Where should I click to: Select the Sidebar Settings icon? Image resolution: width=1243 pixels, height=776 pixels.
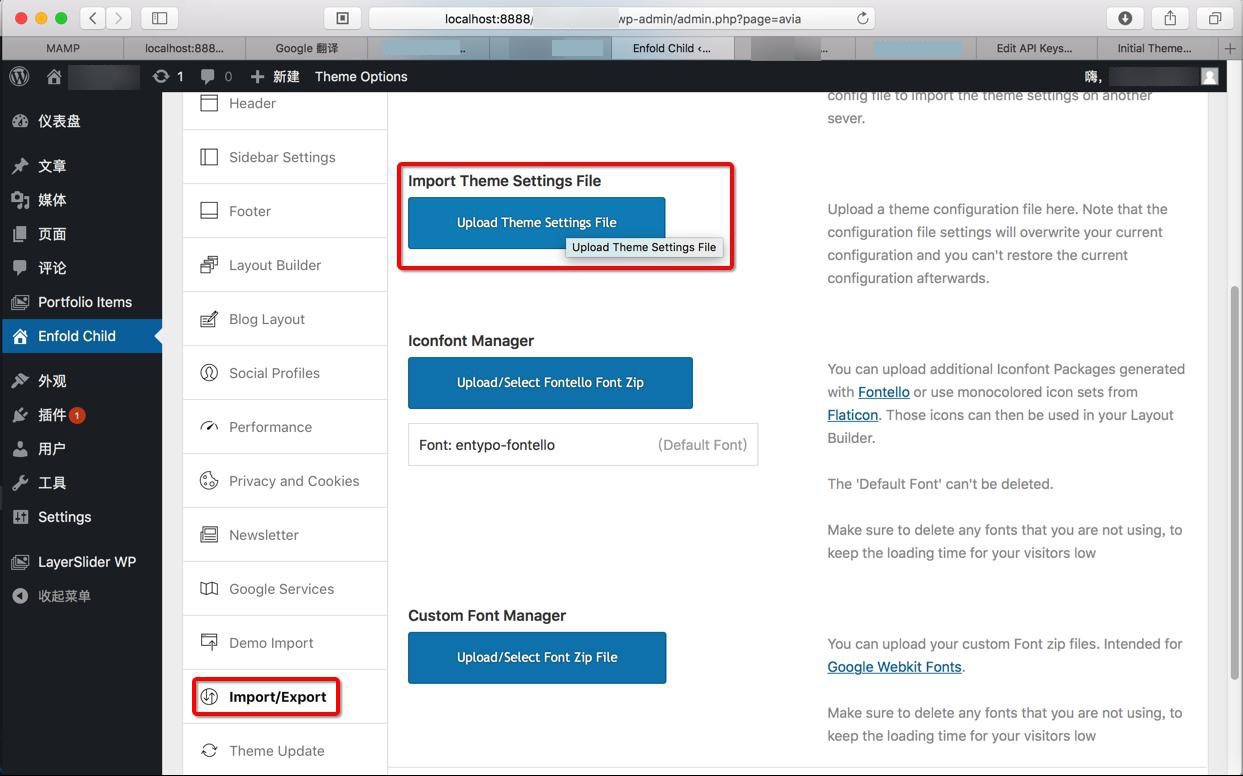(x=209, y=157)
